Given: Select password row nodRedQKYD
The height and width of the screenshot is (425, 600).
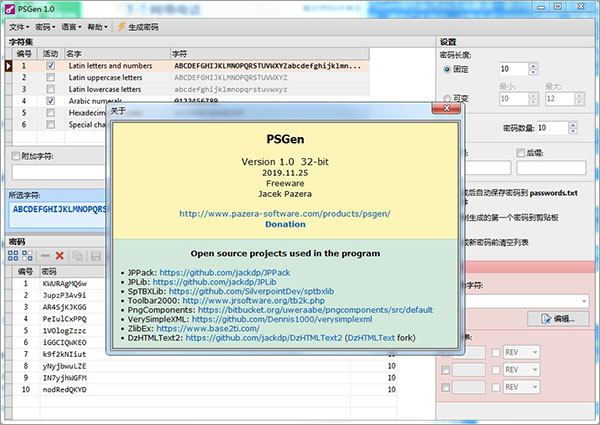Looking at the screenshot, I should point(205,389).
